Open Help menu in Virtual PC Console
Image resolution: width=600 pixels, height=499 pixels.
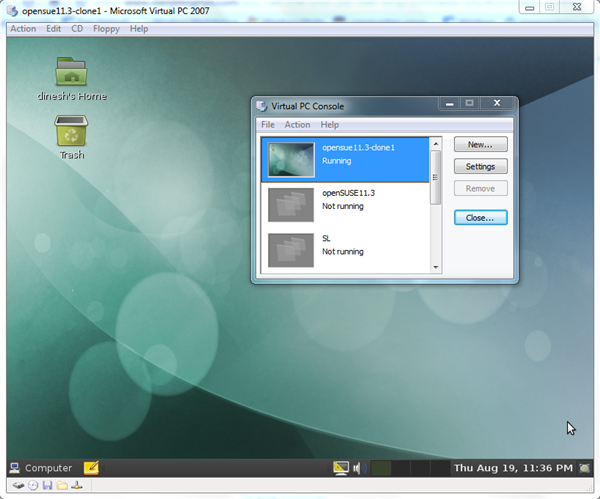tap(329, 125)
